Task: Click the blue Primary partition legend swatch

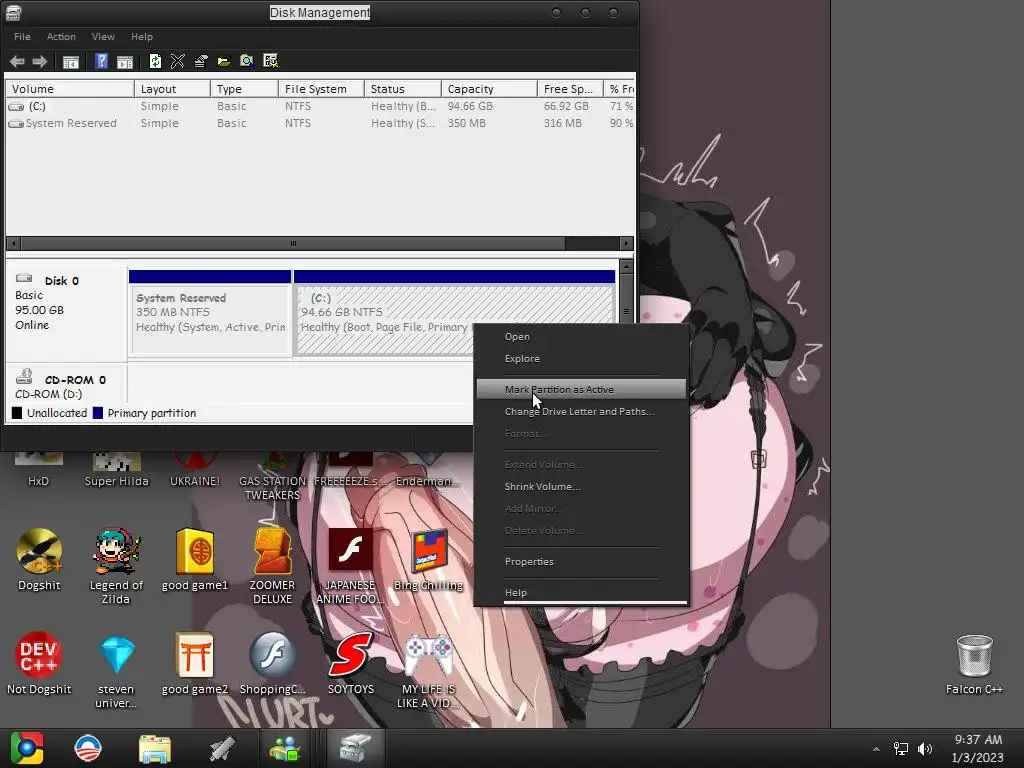Action: tap(98, 413)
